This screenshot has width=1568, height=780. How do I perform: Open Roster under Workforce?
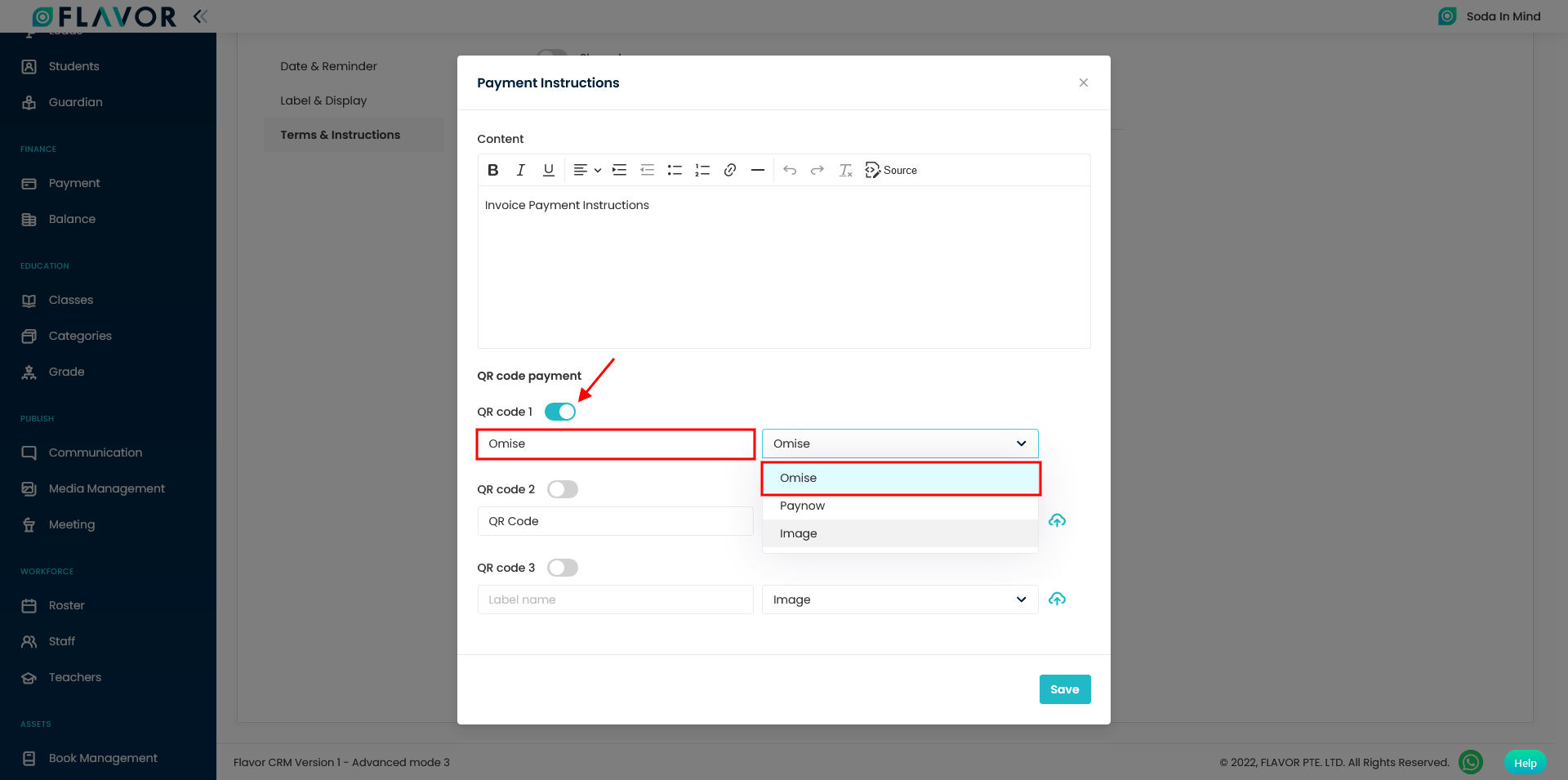tap(66, 605)
